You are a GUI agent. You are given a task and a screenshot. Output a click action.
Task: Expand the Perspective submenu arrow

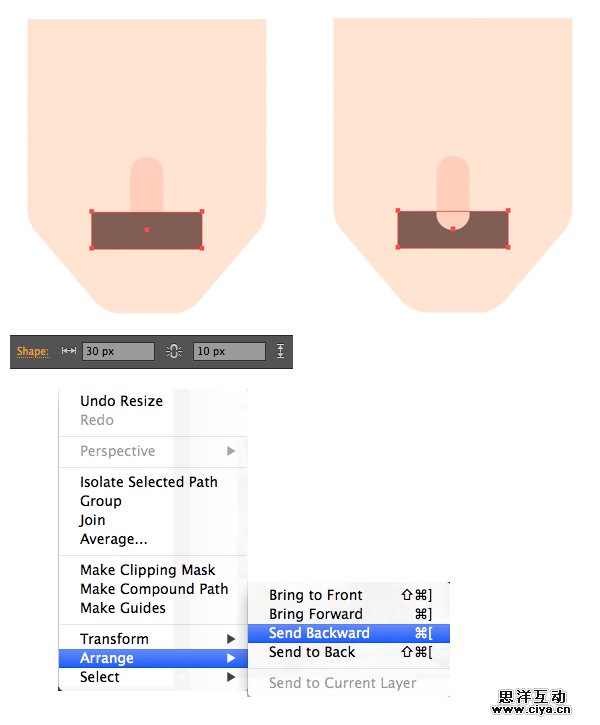(231, 451)
